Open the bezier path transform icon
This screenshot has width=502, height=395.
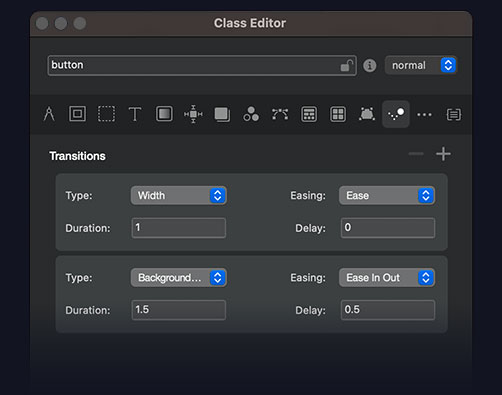[x=280, y=114]
